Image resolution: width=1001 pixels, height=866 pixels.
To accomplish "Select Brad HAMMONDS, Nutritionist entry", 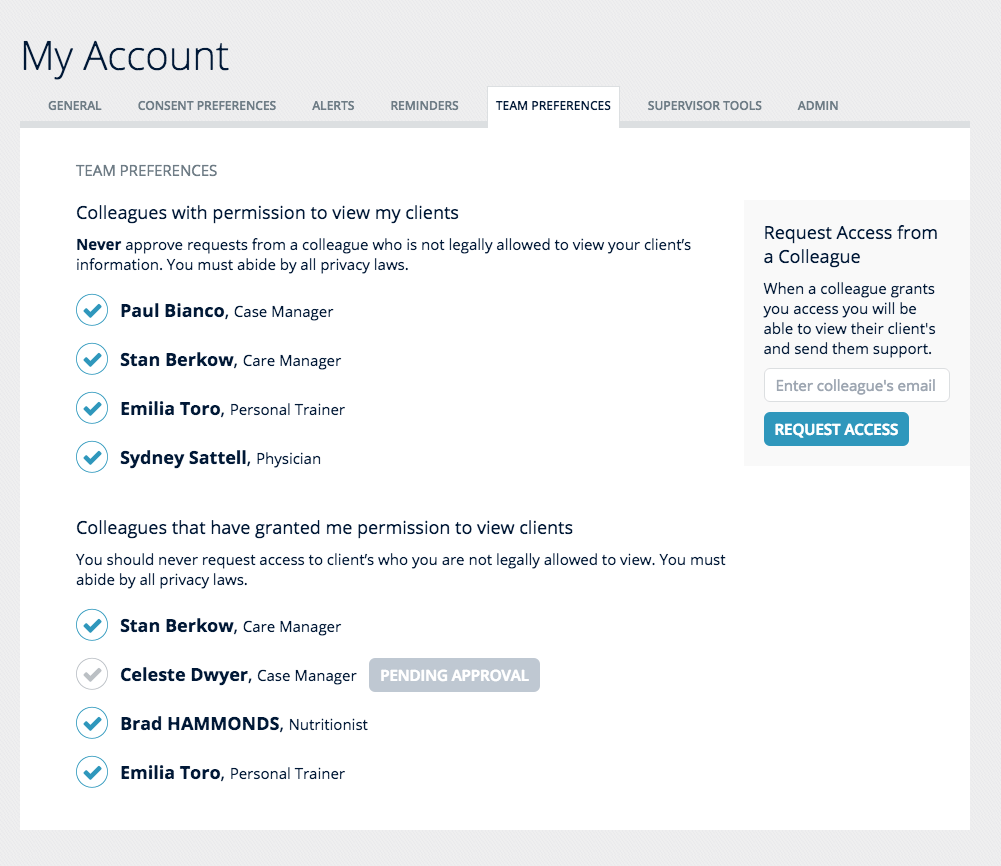I will 243,723.
